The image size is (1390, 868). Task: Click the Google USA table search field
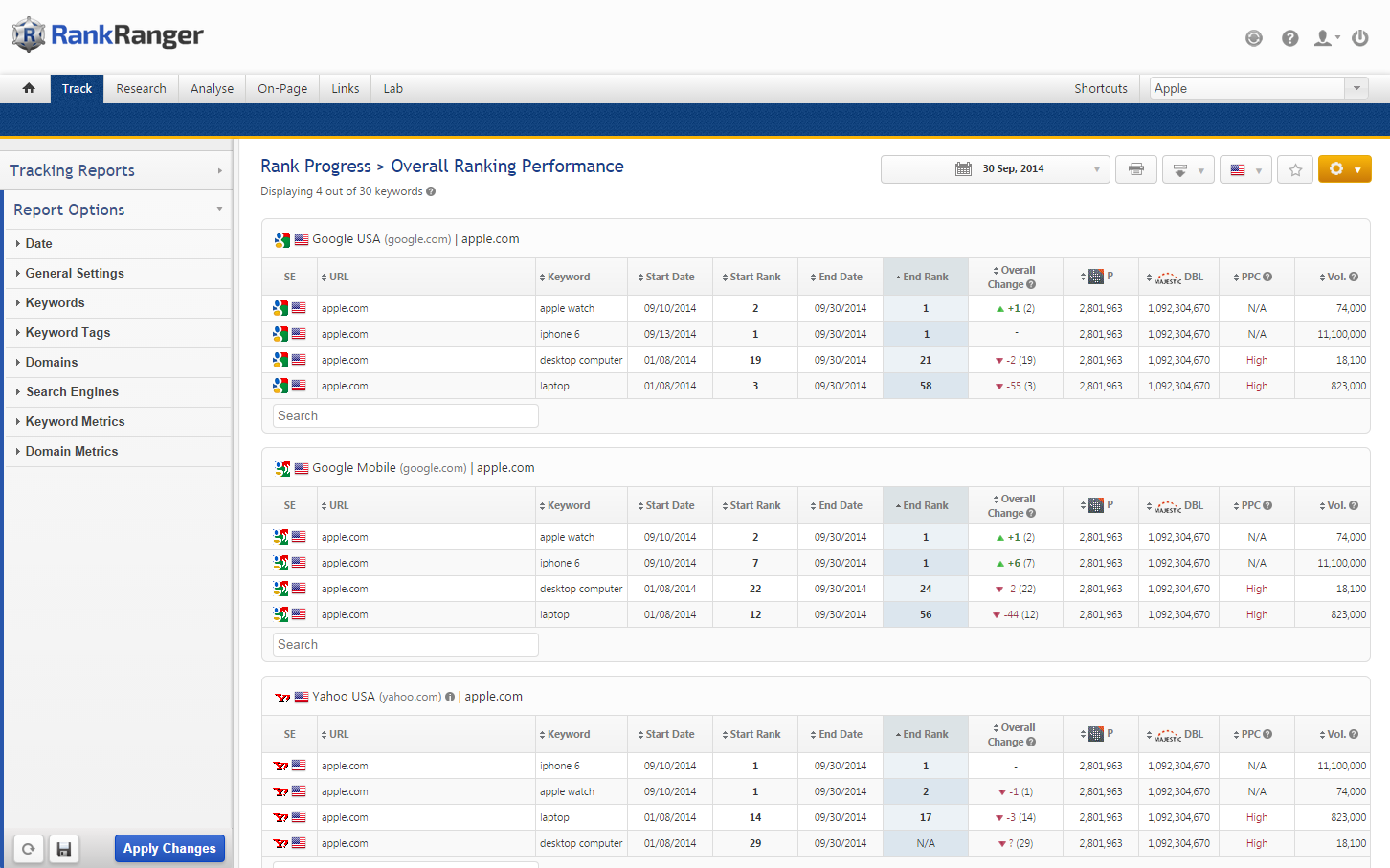tap(405, 415)
